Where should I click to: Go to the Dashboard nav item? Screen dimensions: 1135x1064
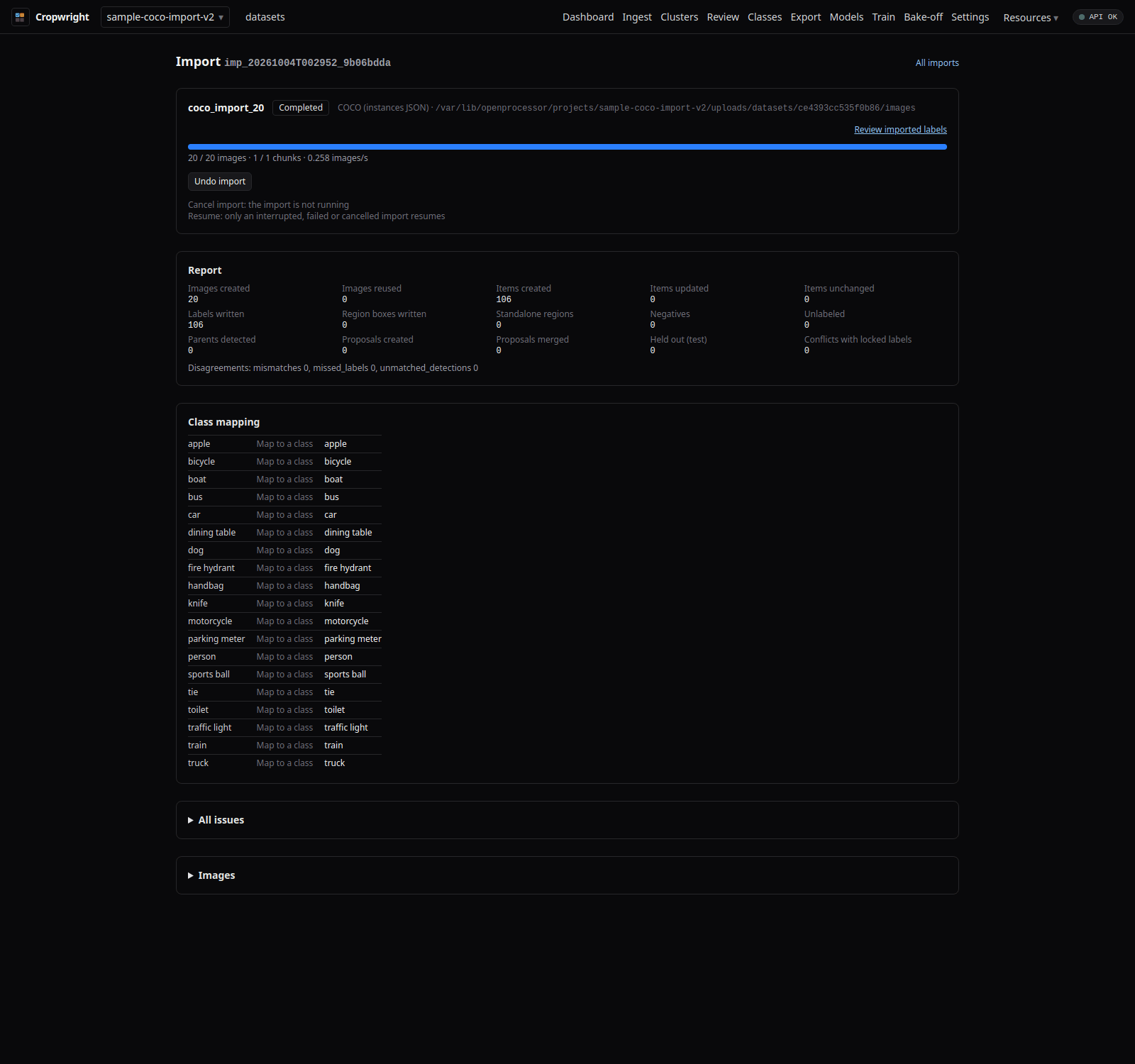[x=588, y=17]
